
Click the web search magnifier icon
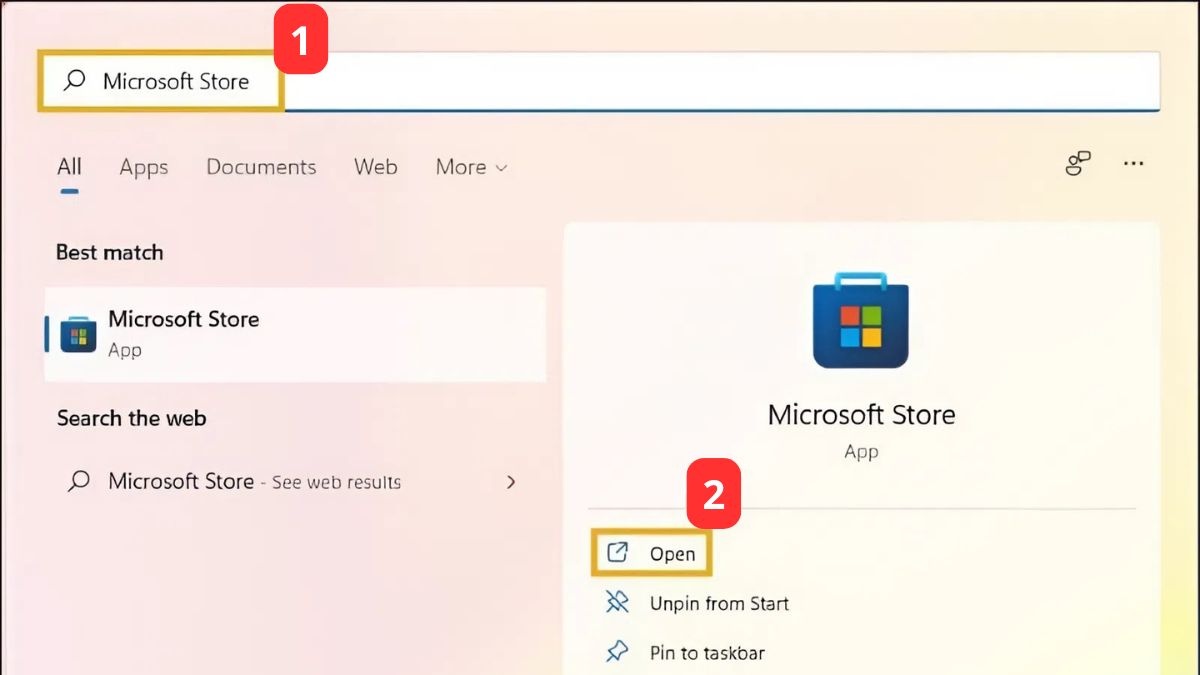tap(78, 482)
